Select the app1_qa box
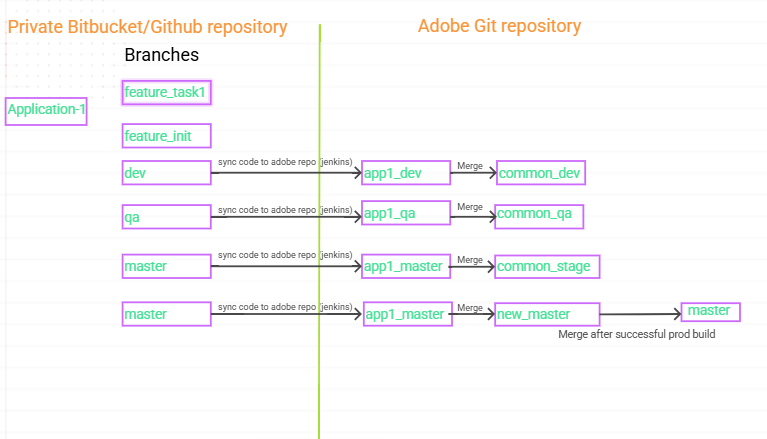The height and width of the screenshot is (439, 767). pyautogui.click(x=406, y=213)
